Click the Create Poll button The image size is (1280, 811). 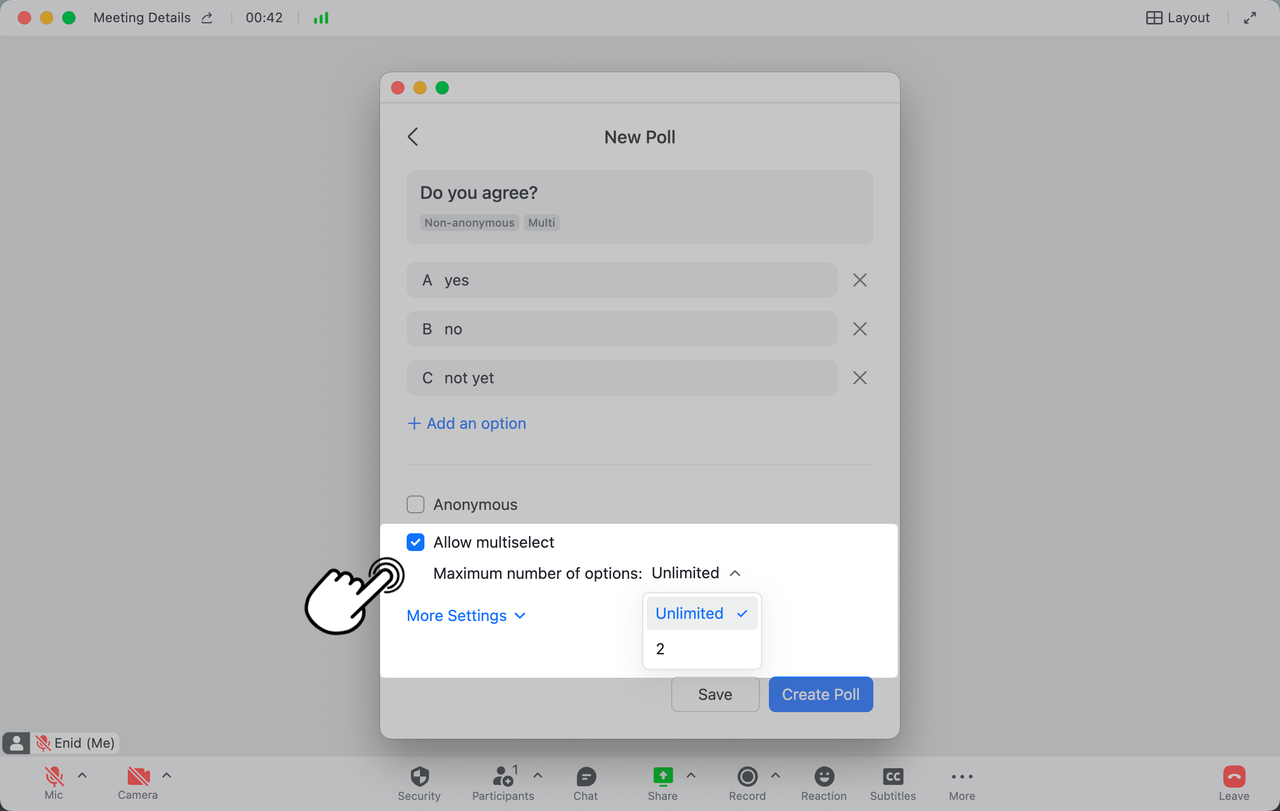coord(820,694)
